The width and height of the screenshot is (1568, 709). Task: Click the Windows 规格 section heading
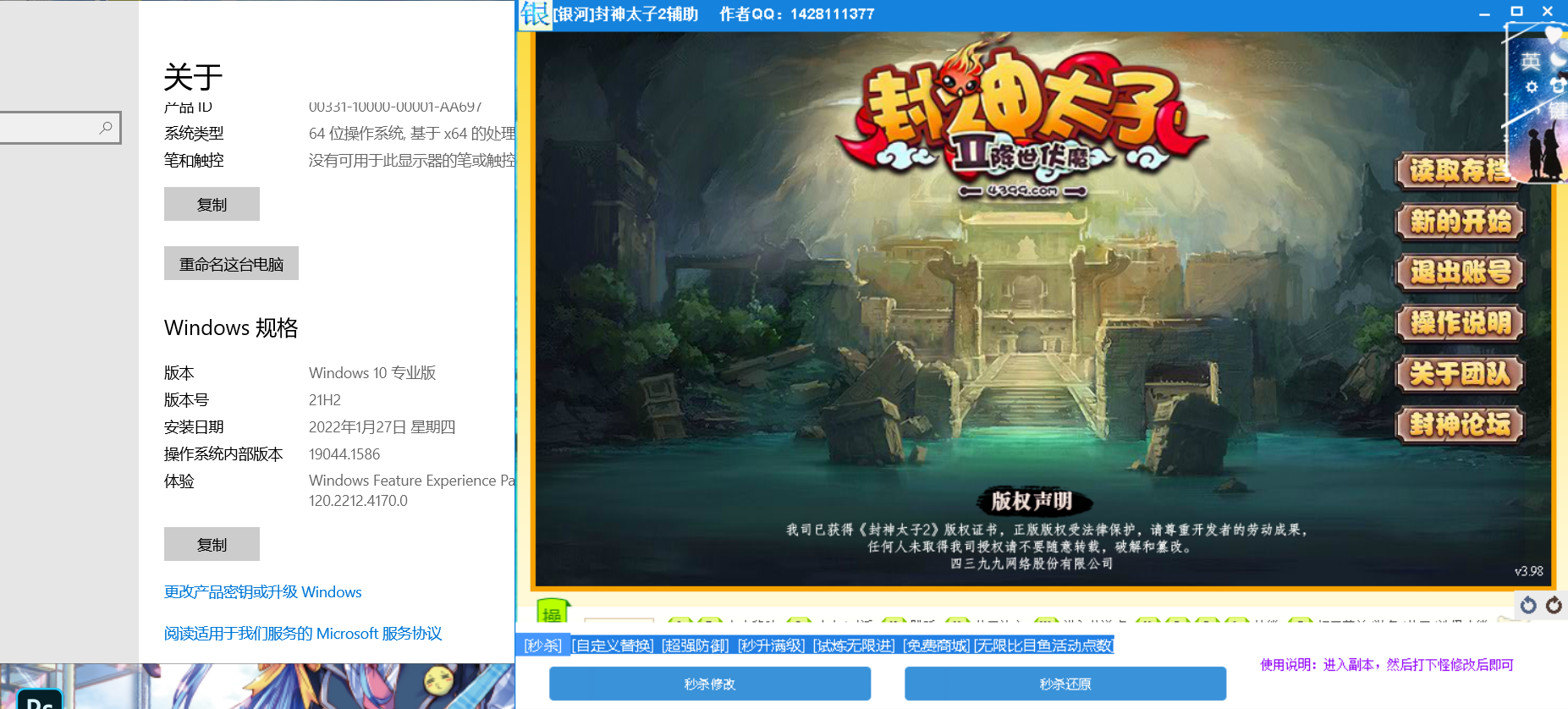[x=231, y=327]
